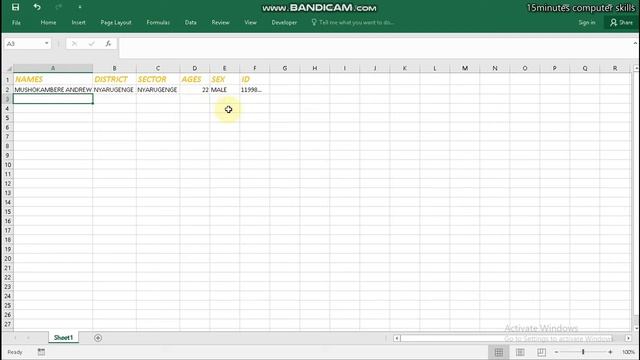This screenshot has width=640, height=360.
Task: Click the zoom in plus button
Action: [x=610, y=352]
